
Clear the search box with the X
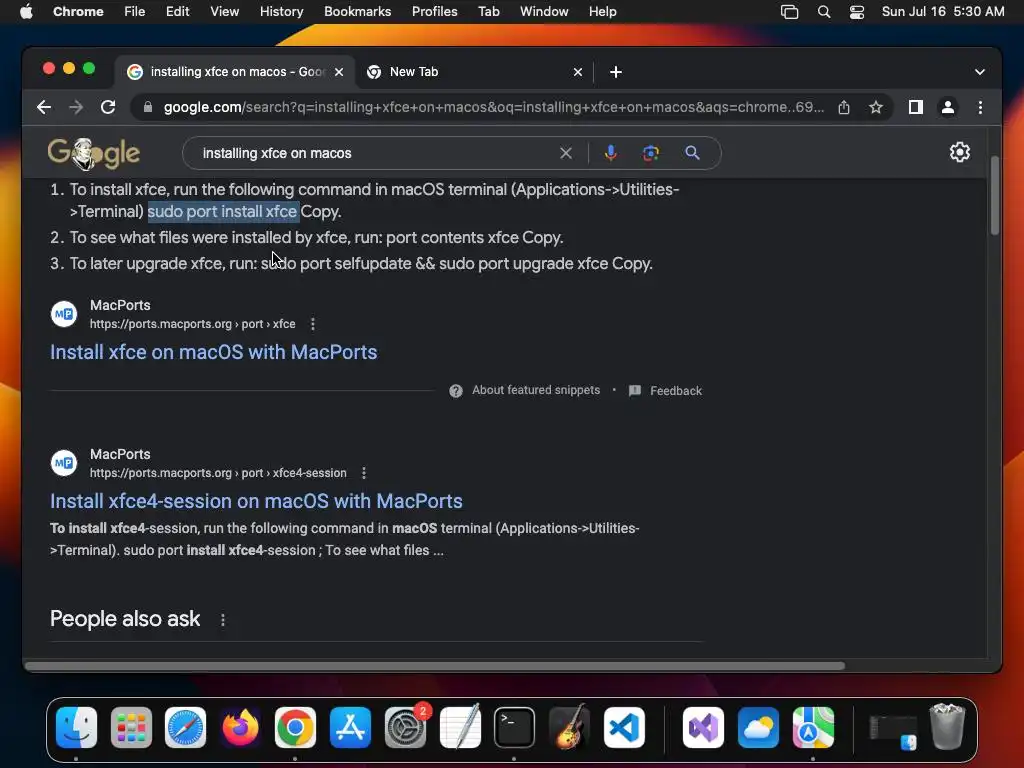(566, 153)
